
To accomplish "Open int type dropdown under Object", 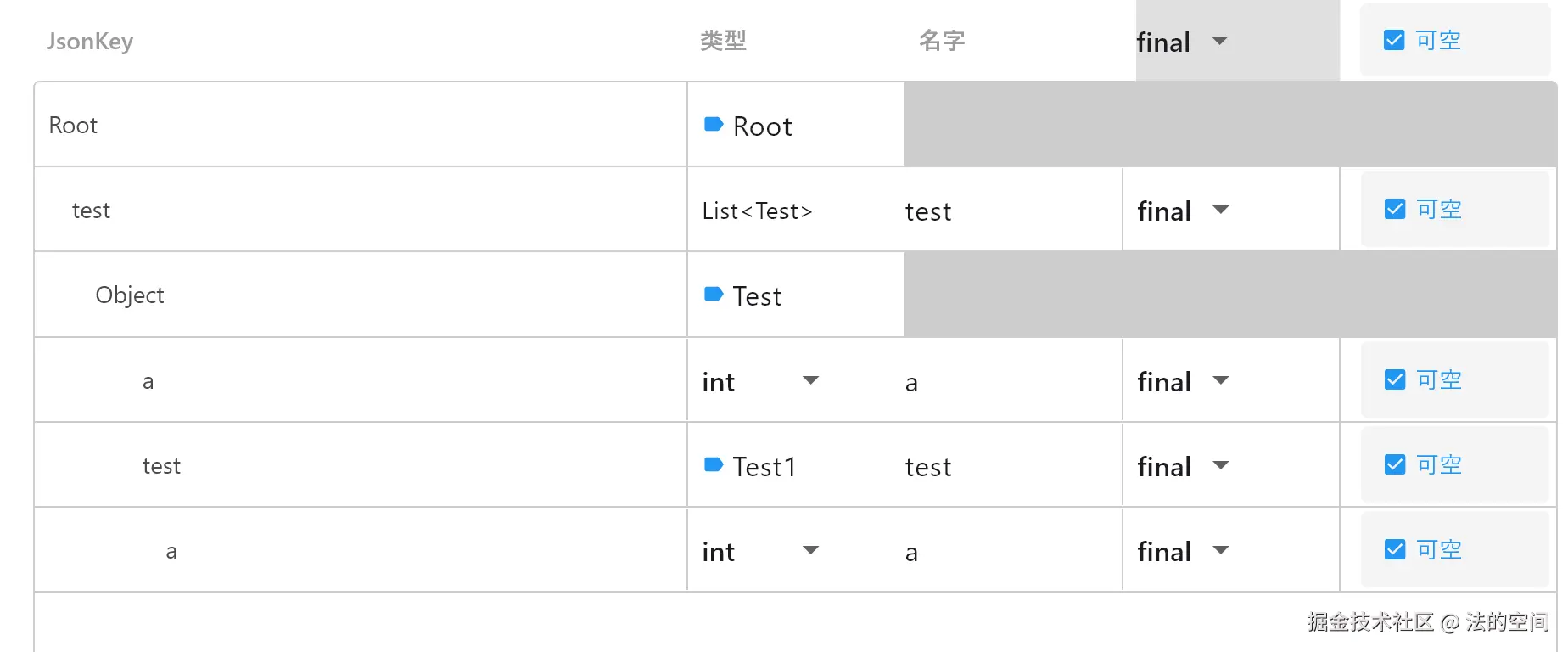I will click(810, 380).
